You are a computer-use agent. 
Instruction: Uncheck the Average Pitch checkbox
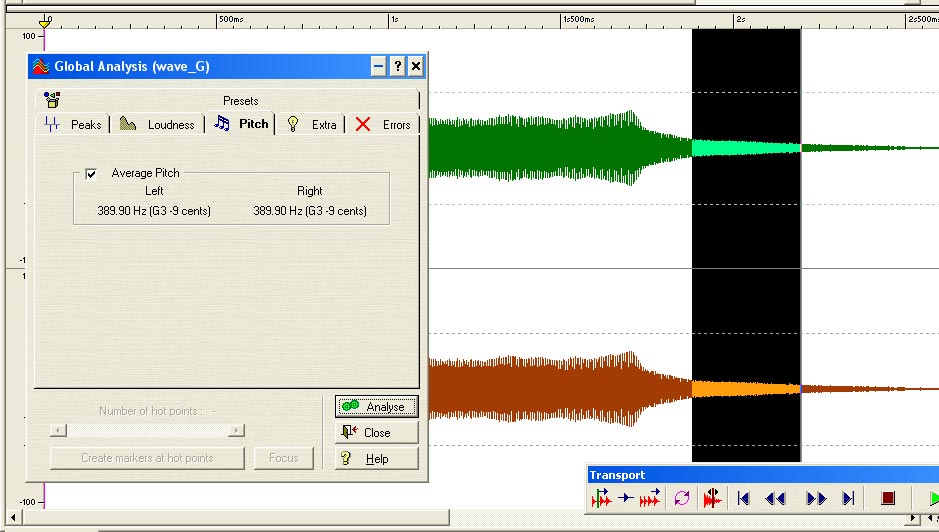(92, 174)
